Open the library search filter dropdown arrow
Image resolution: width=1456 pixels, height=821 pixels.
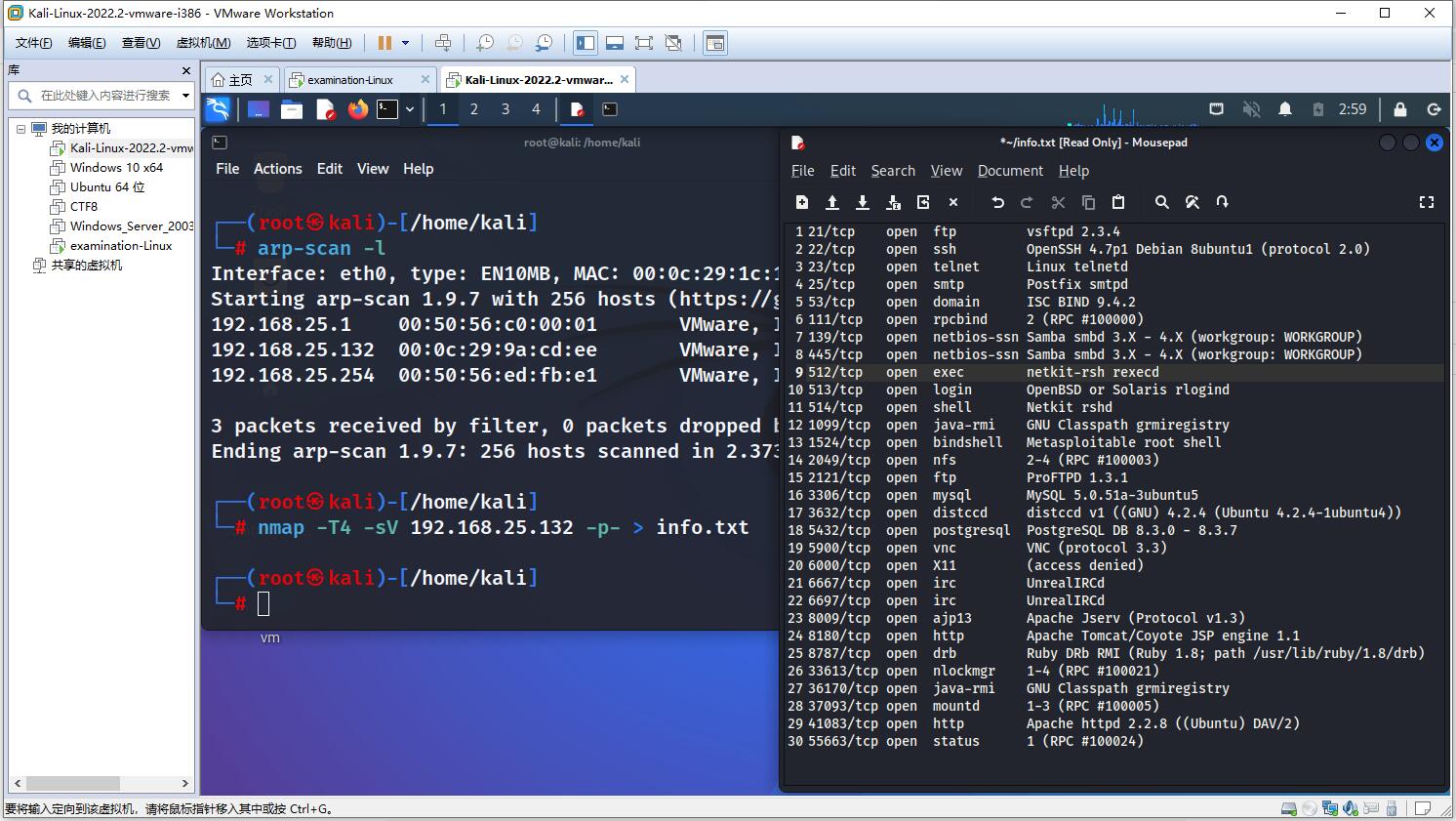pyautogui.click(x=184, y=96)
